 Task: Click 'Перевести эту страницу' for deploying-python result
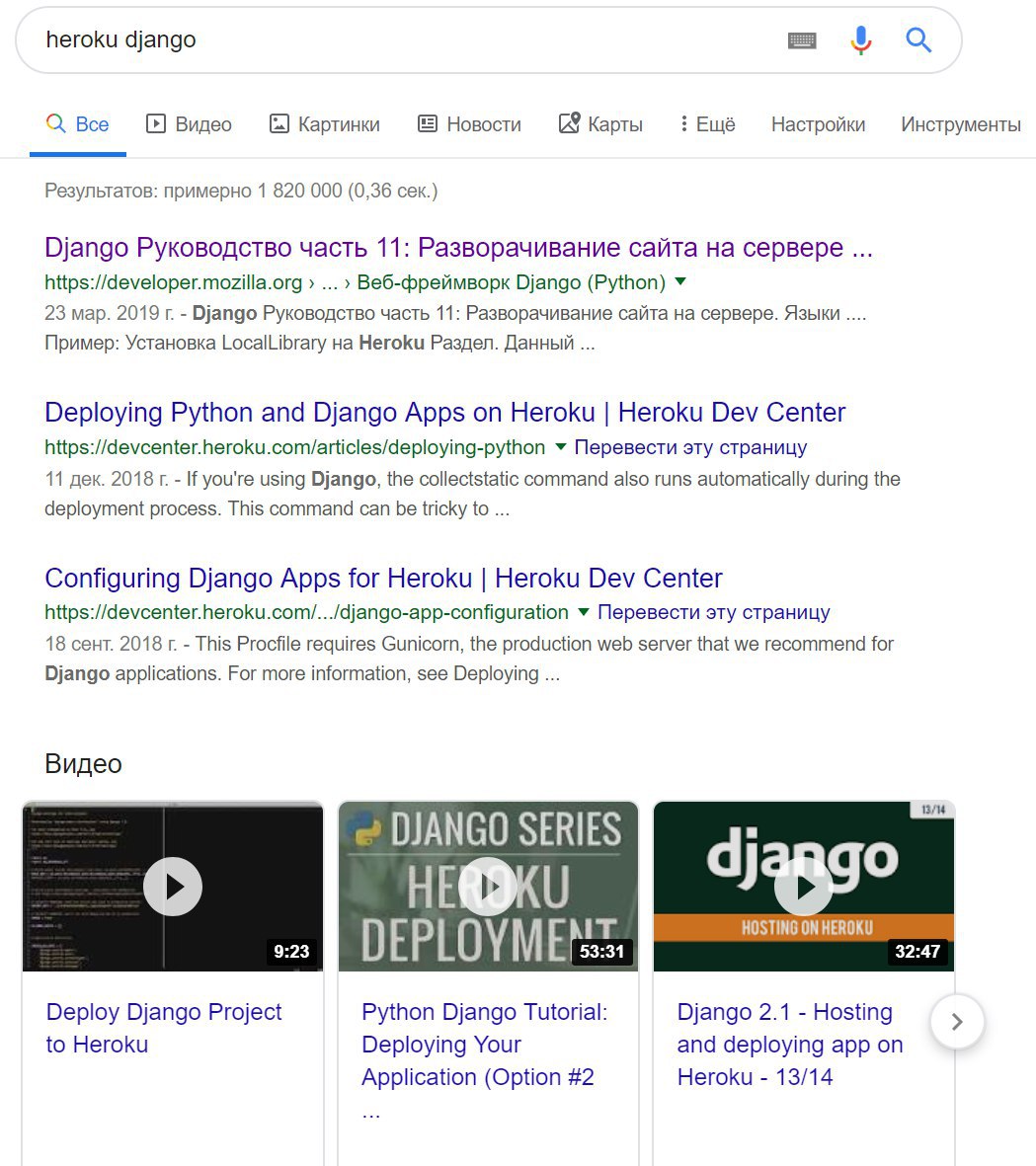691,447
